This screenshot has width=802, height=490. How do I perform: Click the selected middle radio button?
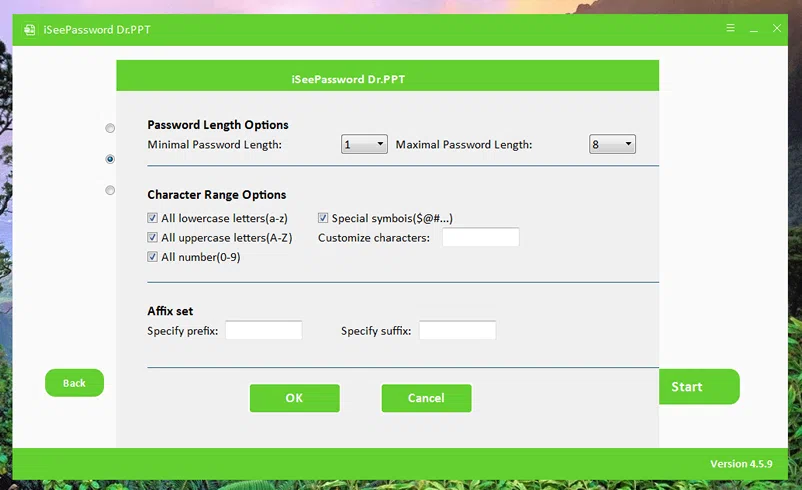[110, 159]
